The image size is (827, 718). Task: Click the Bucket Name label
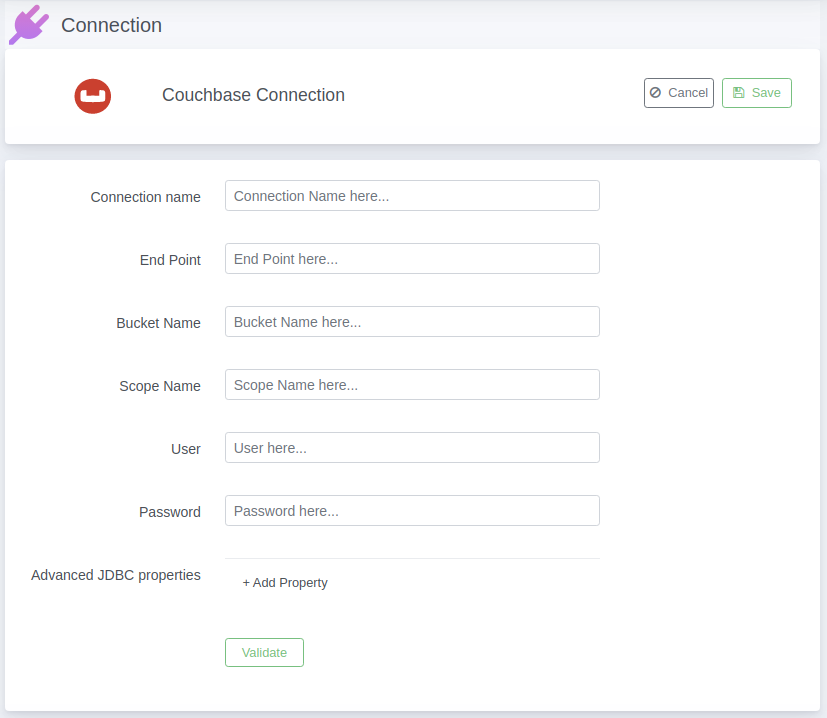click(x=158, y=323)
